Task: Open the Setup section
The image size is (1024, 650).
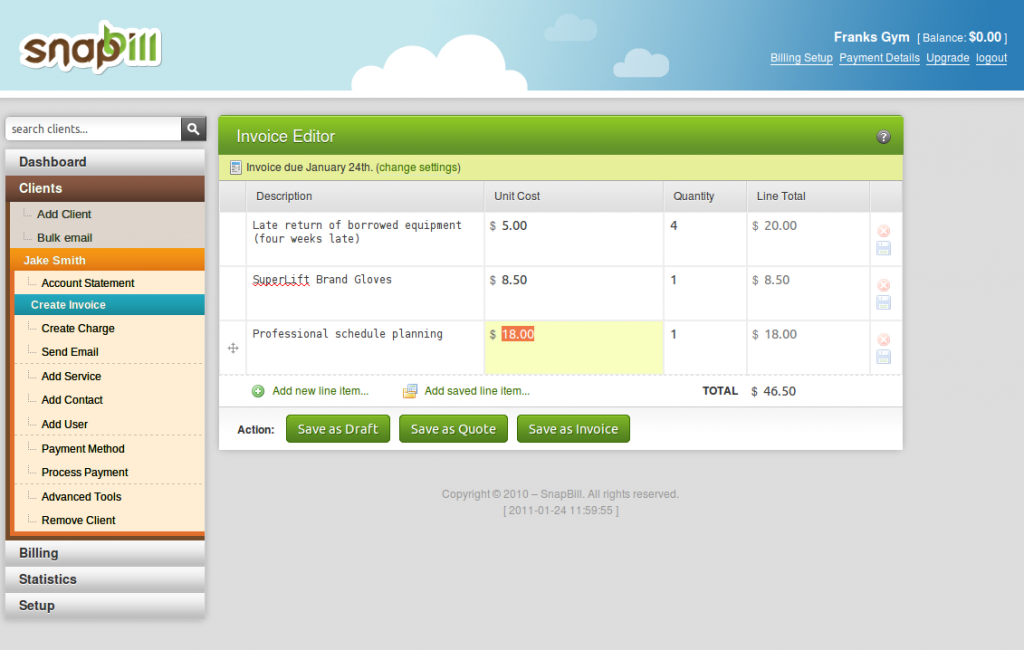Action: coord(105,606)
